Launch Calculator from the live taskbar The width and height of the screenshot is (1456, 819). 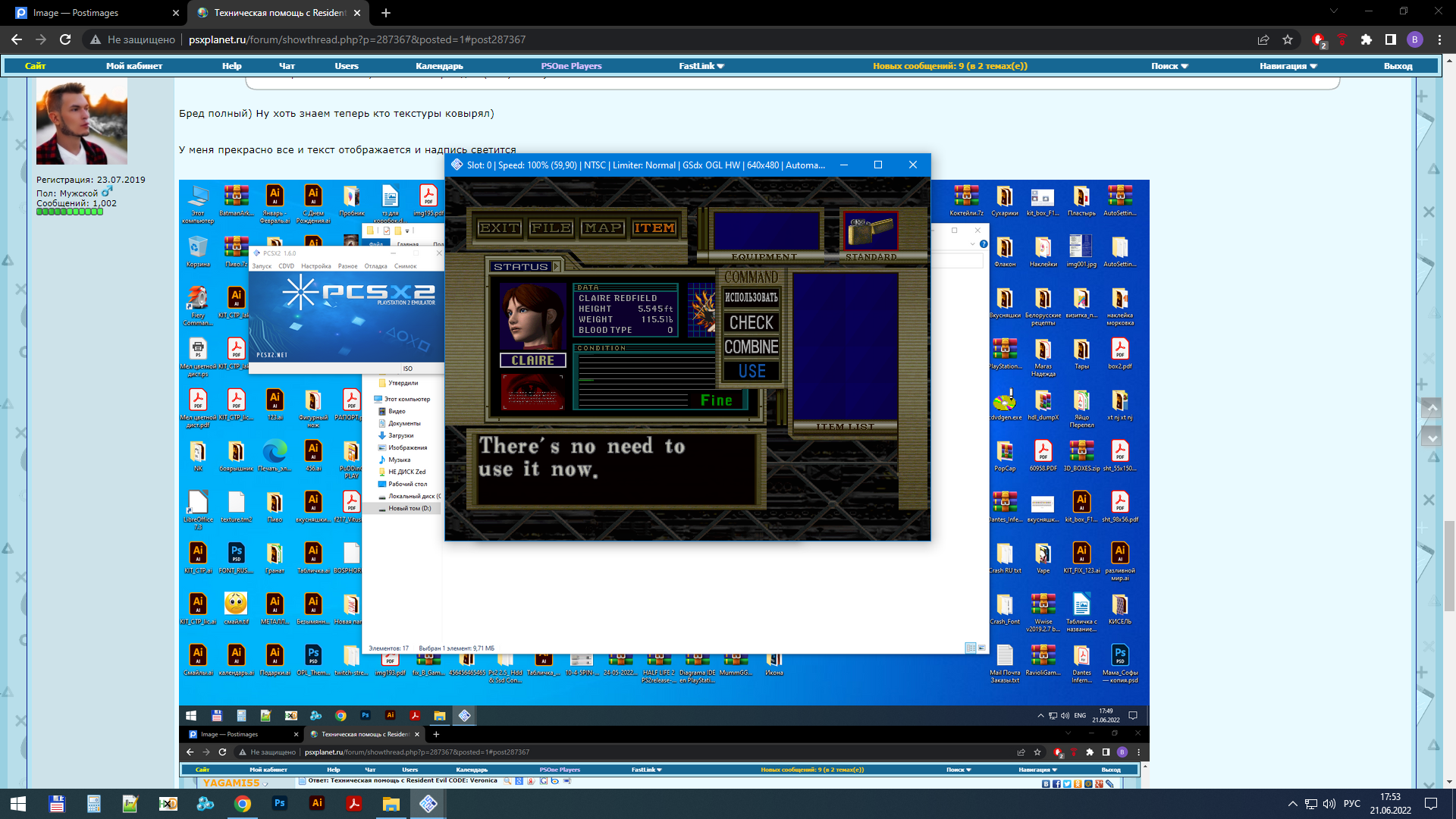coord(94,804)
